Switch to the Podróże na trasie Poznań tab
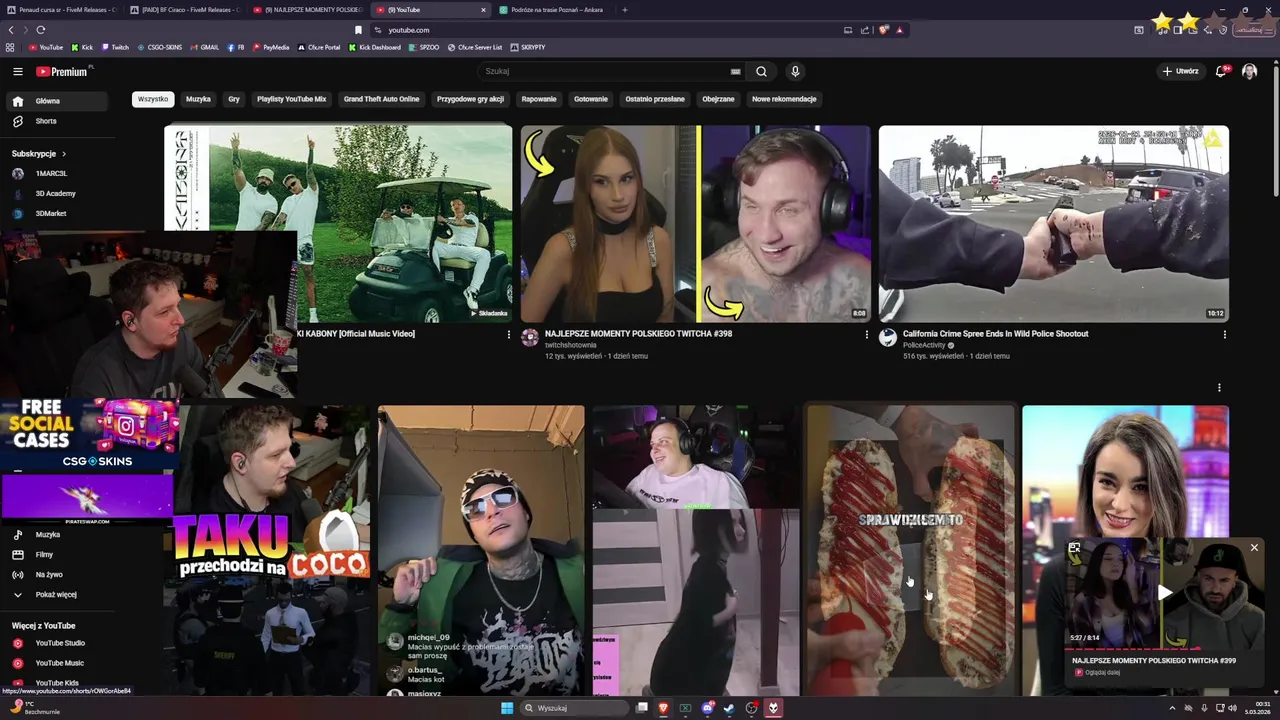1280x720 pixels. click(x=554, y=10)
